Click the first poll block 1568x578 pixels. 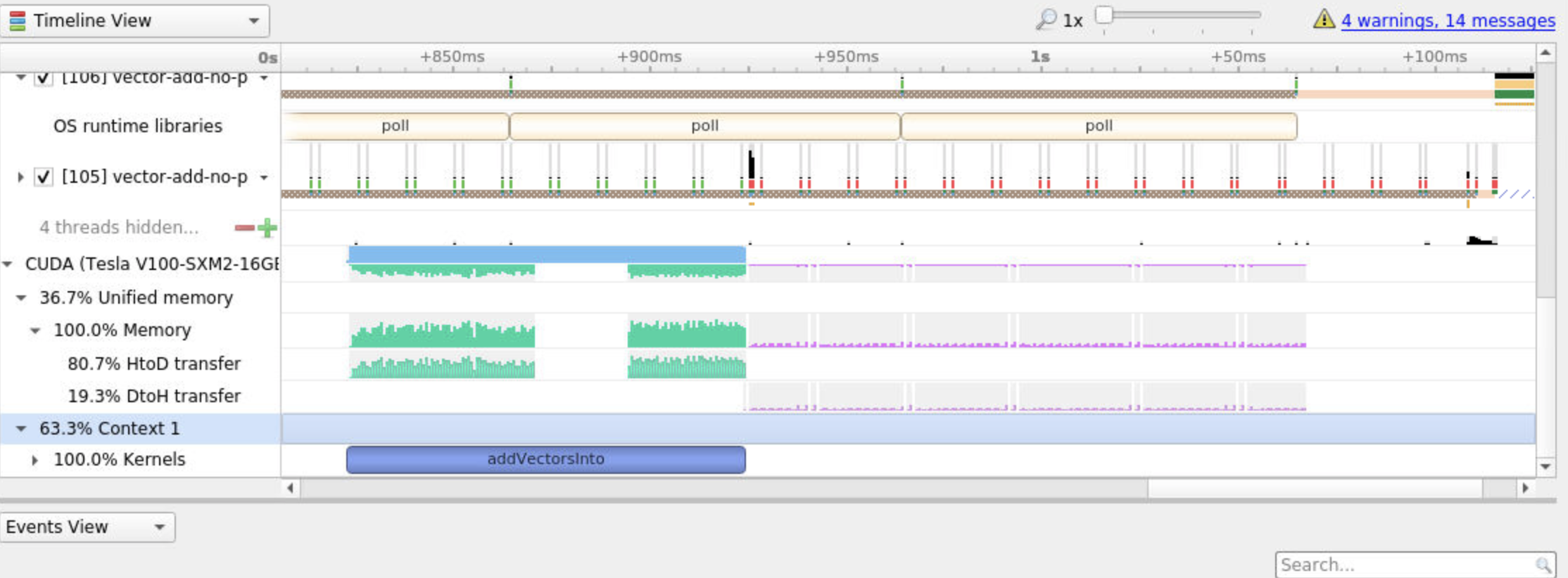[396, 126]
